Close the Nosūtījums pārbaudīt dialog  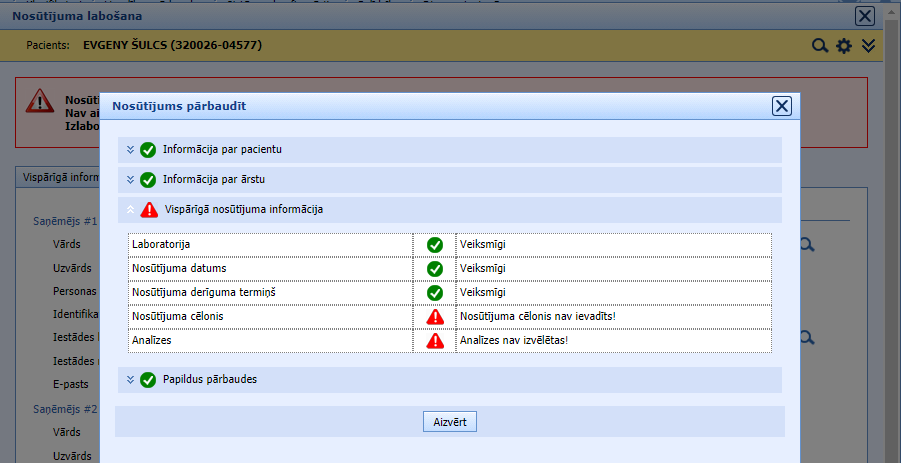pos(782,107)
